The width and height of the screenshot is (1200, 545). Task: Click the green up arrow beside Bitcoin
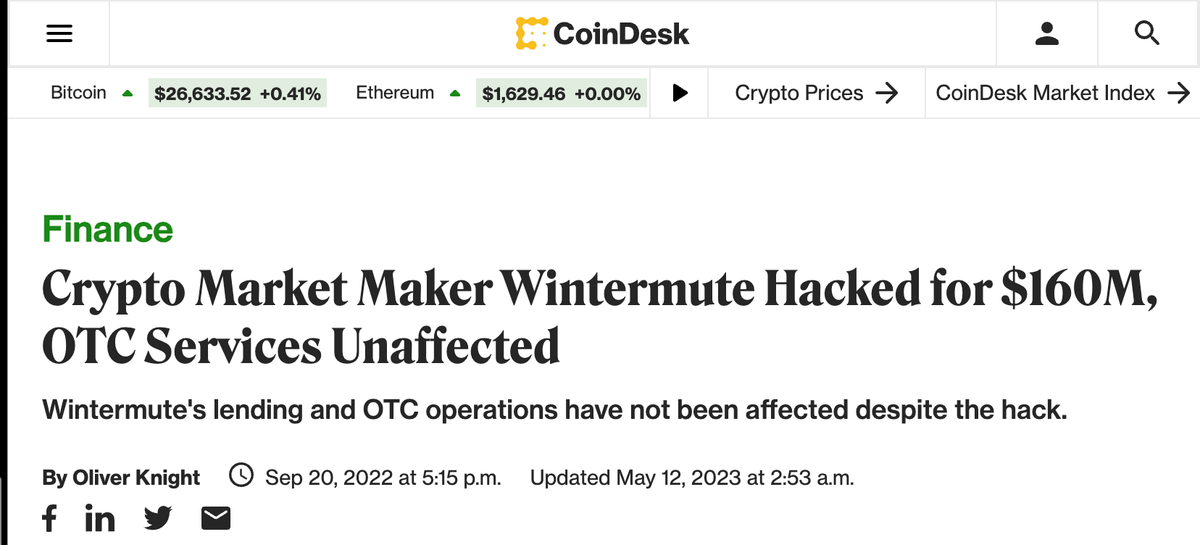point(127,94)
